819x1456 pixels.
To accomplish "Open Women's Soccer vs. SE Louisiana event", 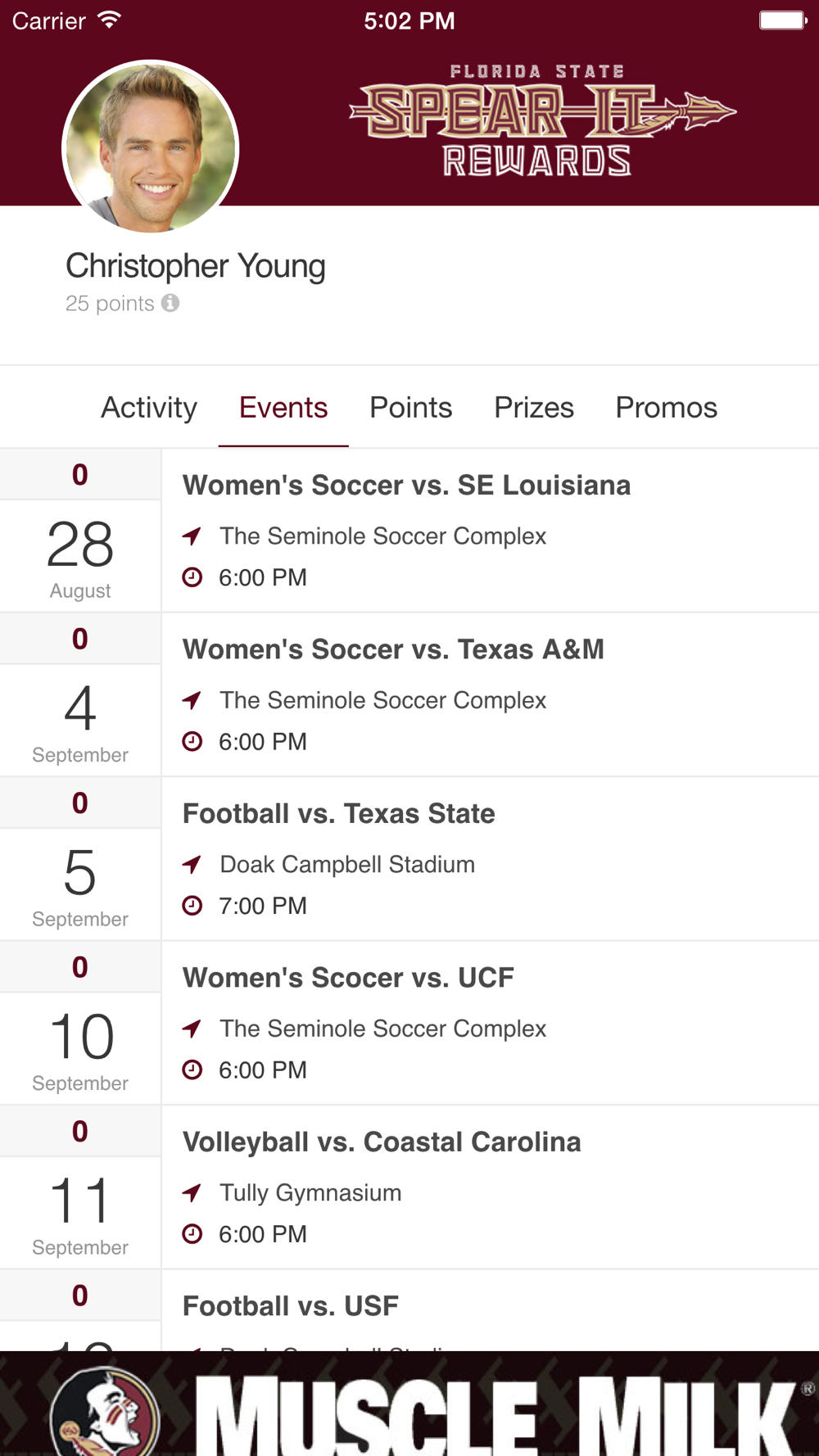I will (406, 486).
